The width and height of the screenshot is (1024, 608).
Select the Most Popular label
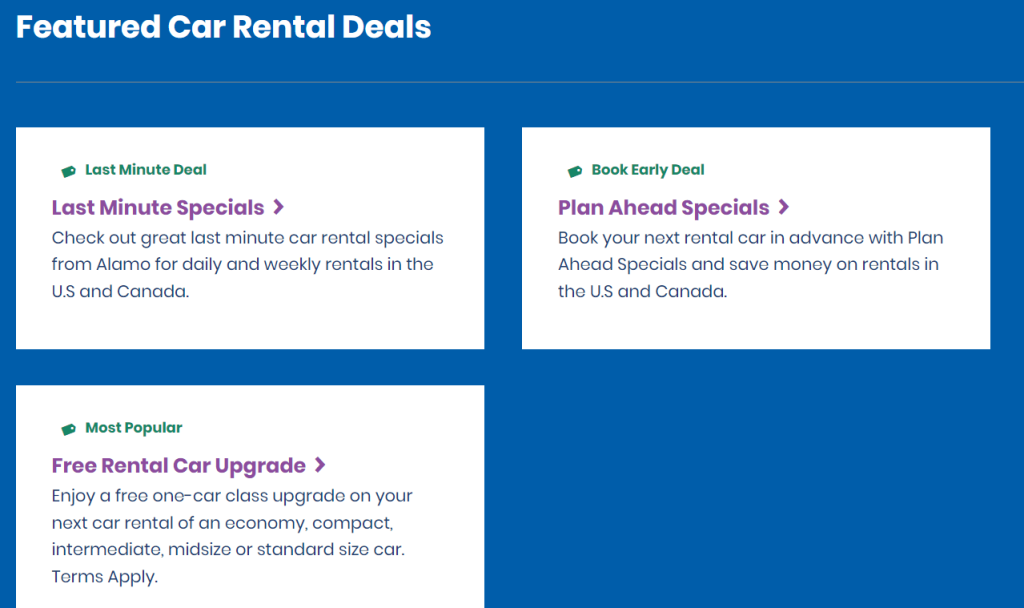(x=134, y=428)
